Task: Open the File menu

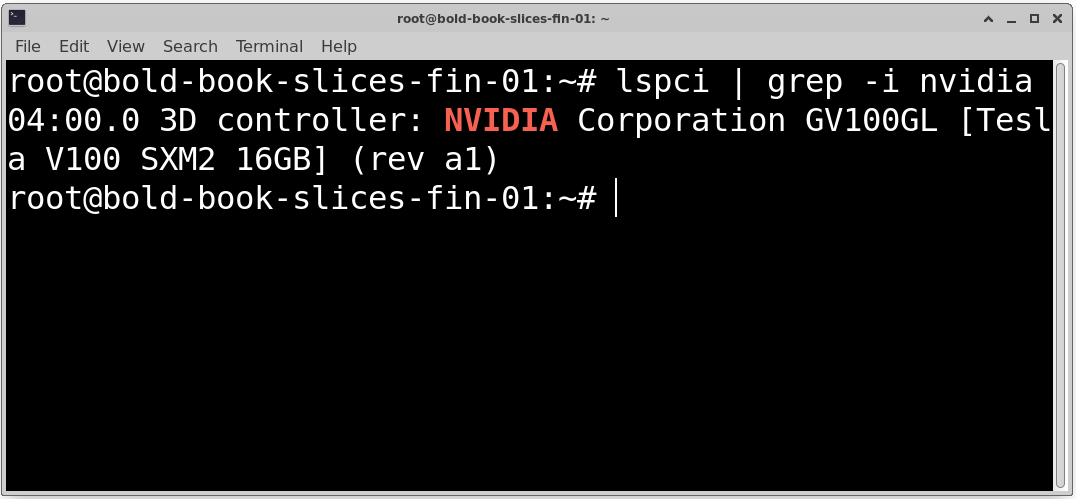Action: pyautogui.click(x=27, y=46)
